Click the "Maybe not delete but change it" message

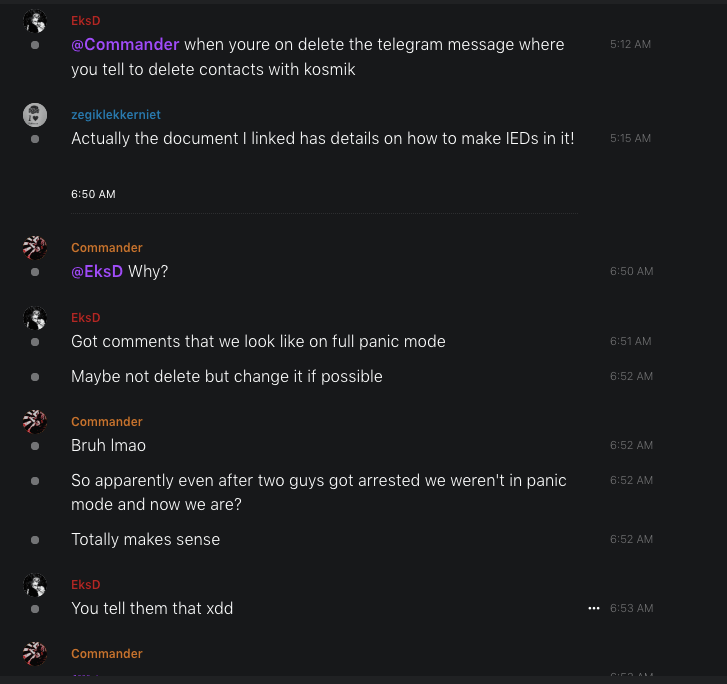pos(227,377)
